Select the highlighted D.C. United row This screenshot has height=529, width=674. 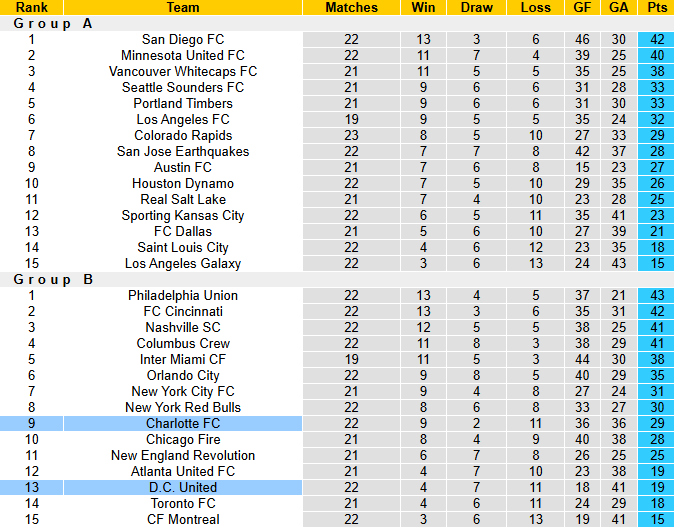click(x=183, y=488)
